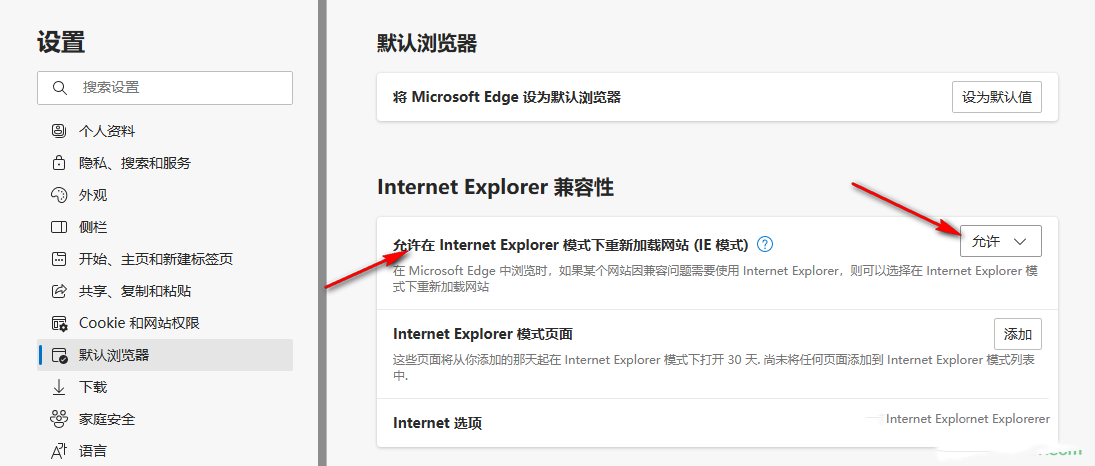The width and height of the screenshot is (1095, 466).
Task: Click the profile icon beside 个人资料
Action: click(59, 131)
